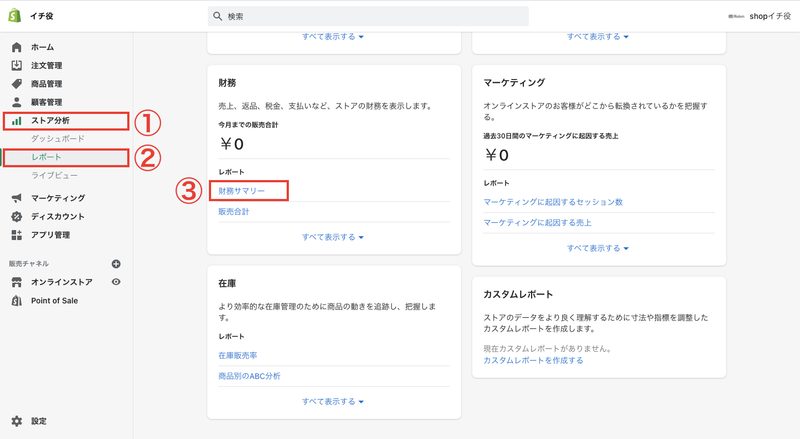The image size is (800, 439).
Task: Add a sales channel with plus icon
Action: [116, 264]
